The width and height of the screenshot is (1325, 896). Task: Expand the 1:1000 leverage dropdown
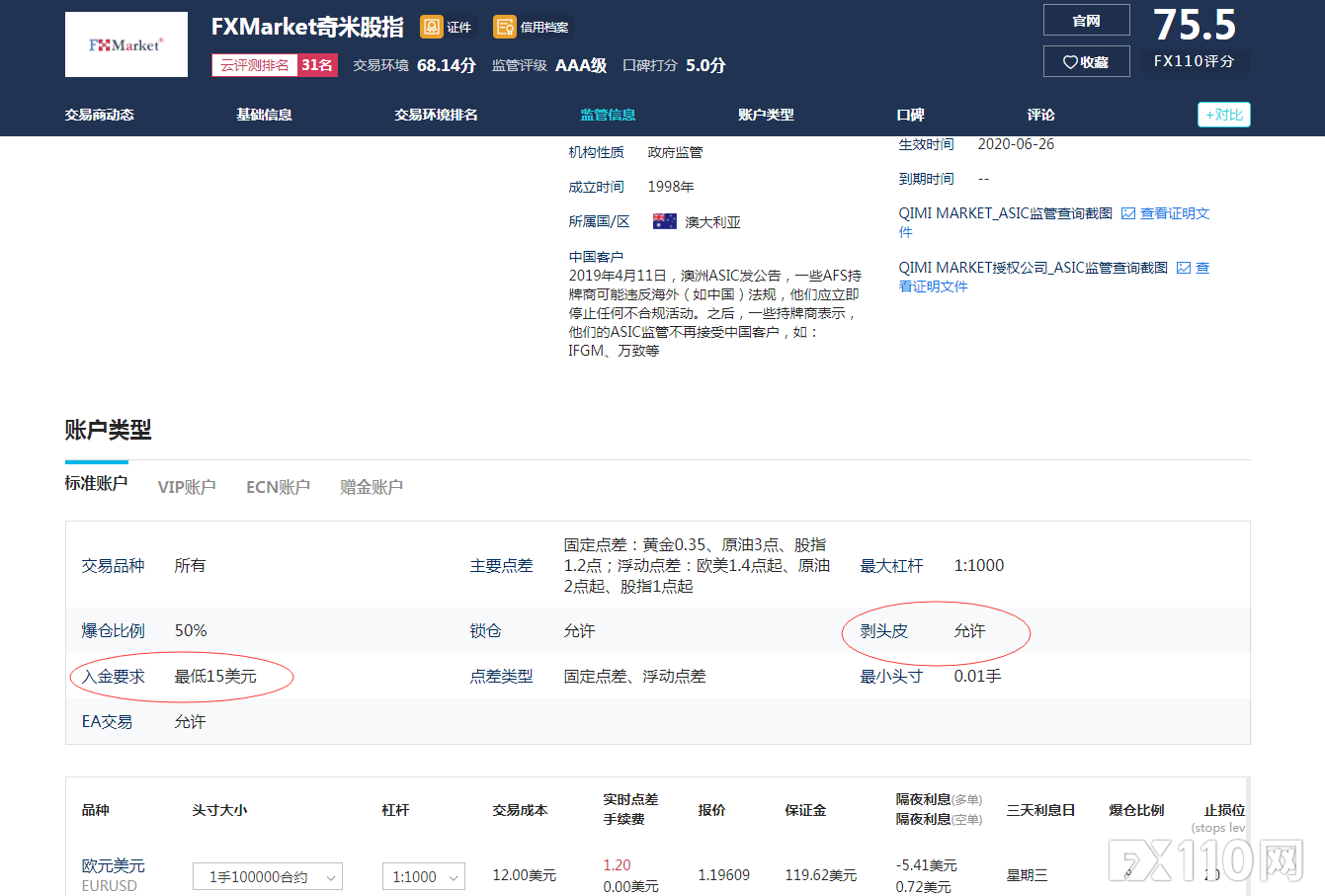(x=424, y=876)
